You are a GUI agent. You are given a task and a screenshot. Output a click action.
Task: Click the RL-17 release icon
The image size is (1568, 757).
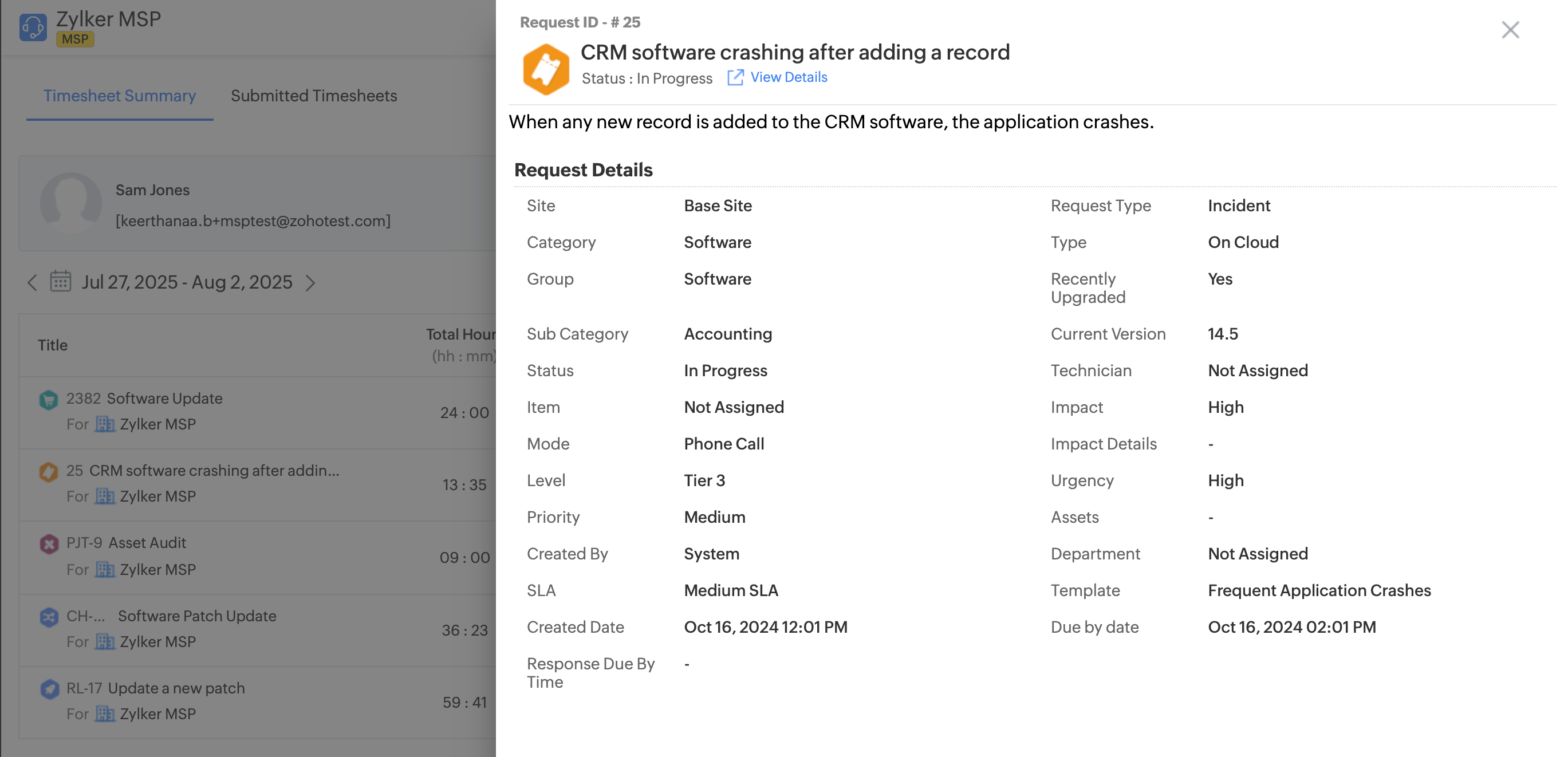pos(49,689)
